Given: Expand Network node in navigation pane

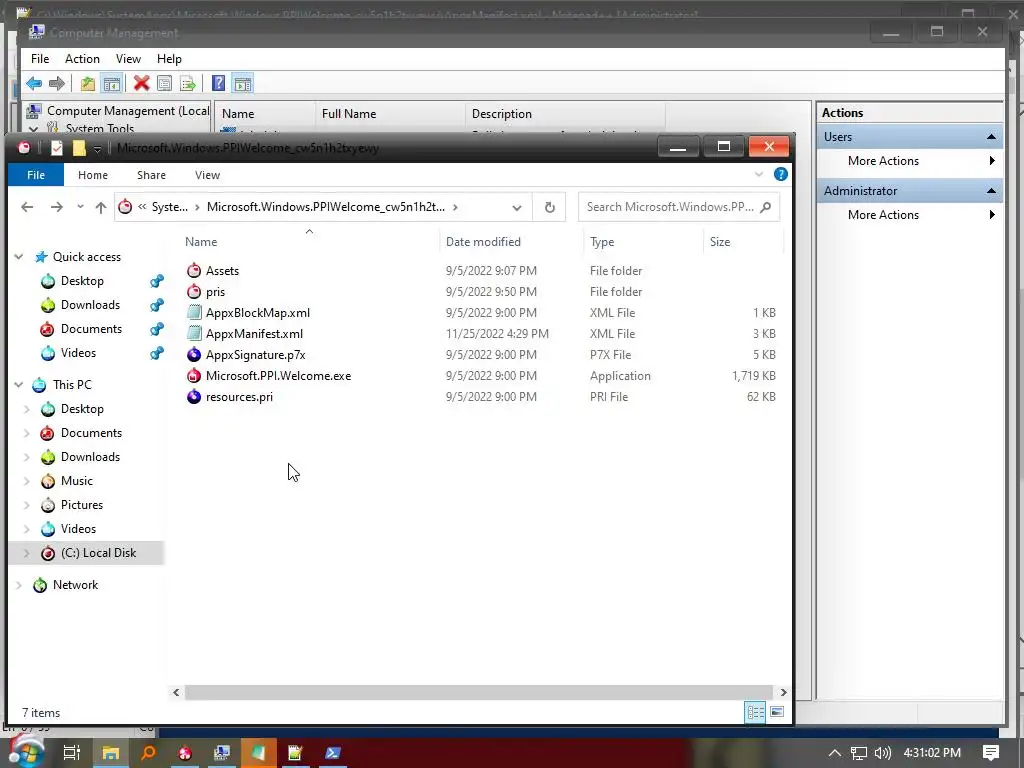Looking at the screenshot, I should point(19,585).
